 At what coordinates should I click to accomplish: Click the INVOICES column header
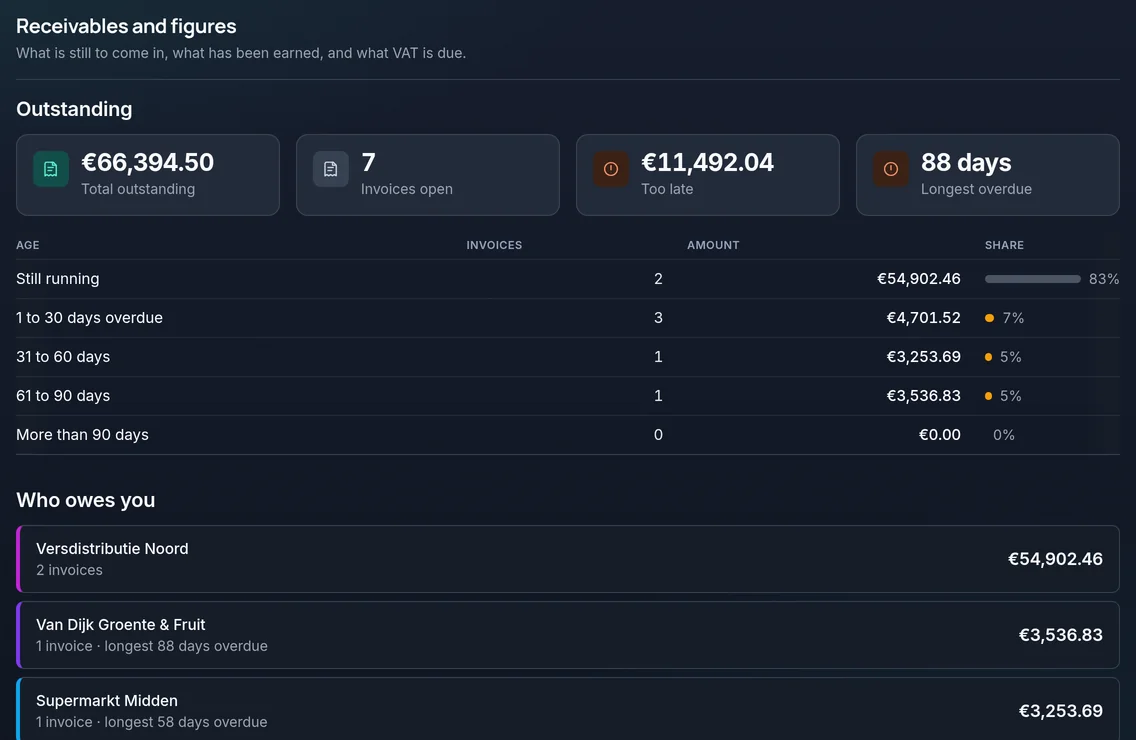coord(494,245)
